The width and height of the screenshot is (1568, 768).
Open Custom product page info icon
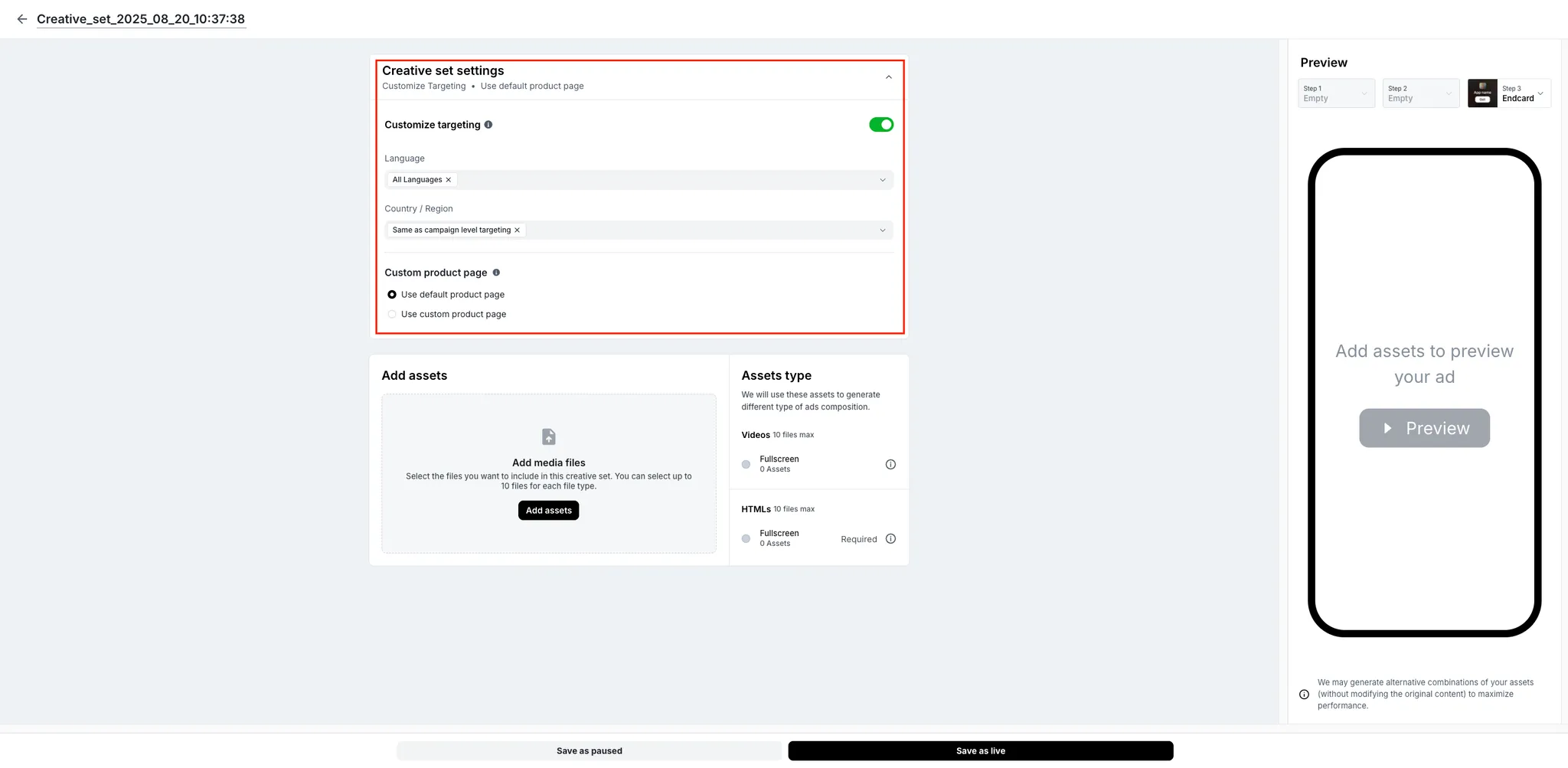click(x=496, y=273)
